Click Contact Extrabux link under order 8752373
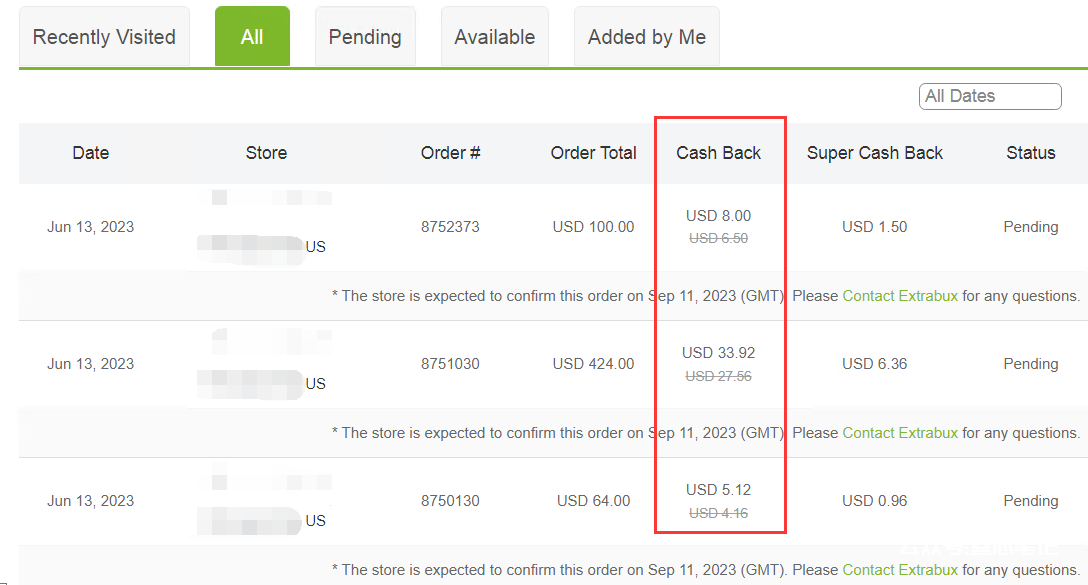Screen dimensions: 1088x585 point(900,296)
